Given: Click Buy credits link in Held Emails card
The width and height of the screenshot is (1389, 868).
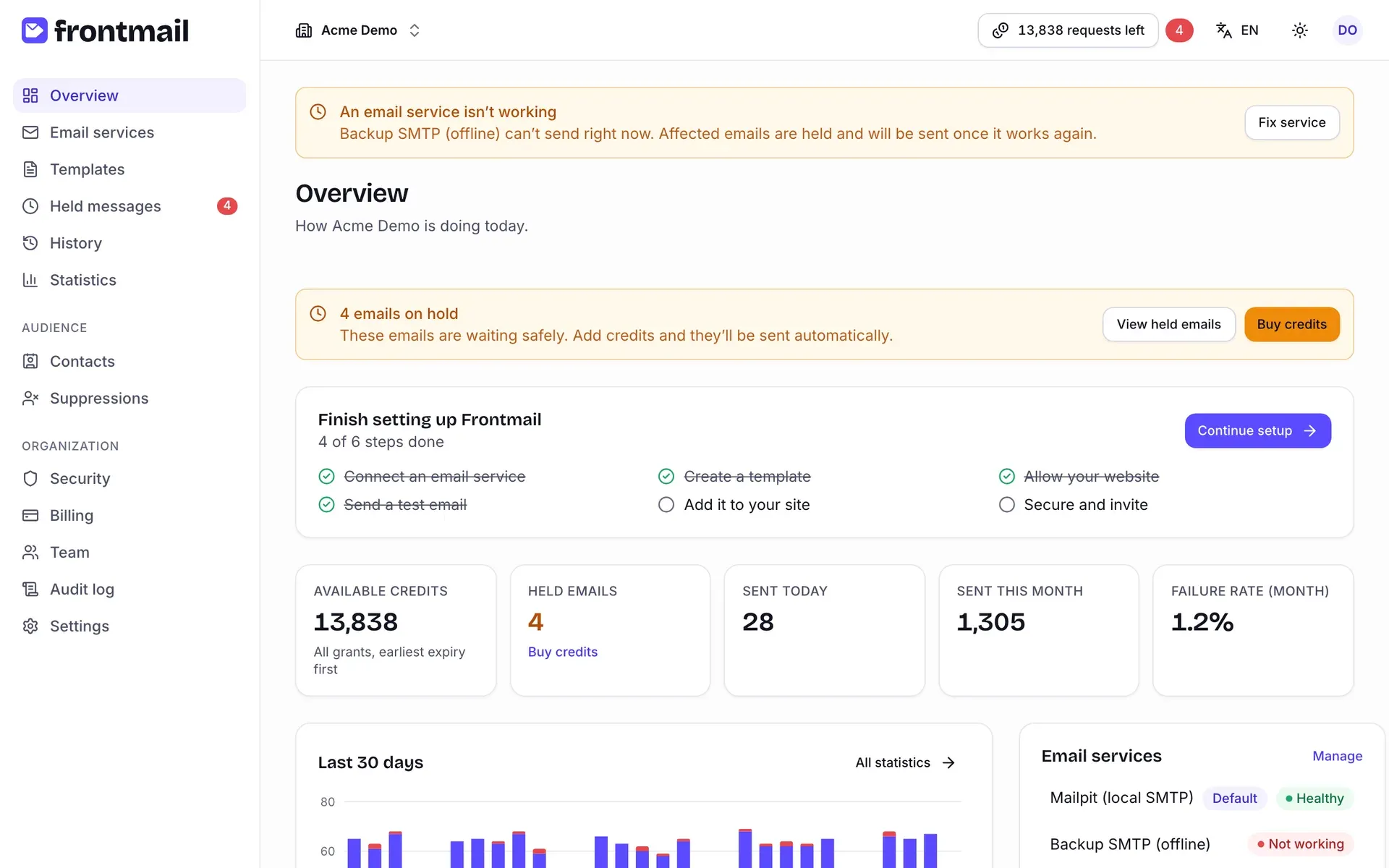Looking at the screenshot, I should [563, 652].
